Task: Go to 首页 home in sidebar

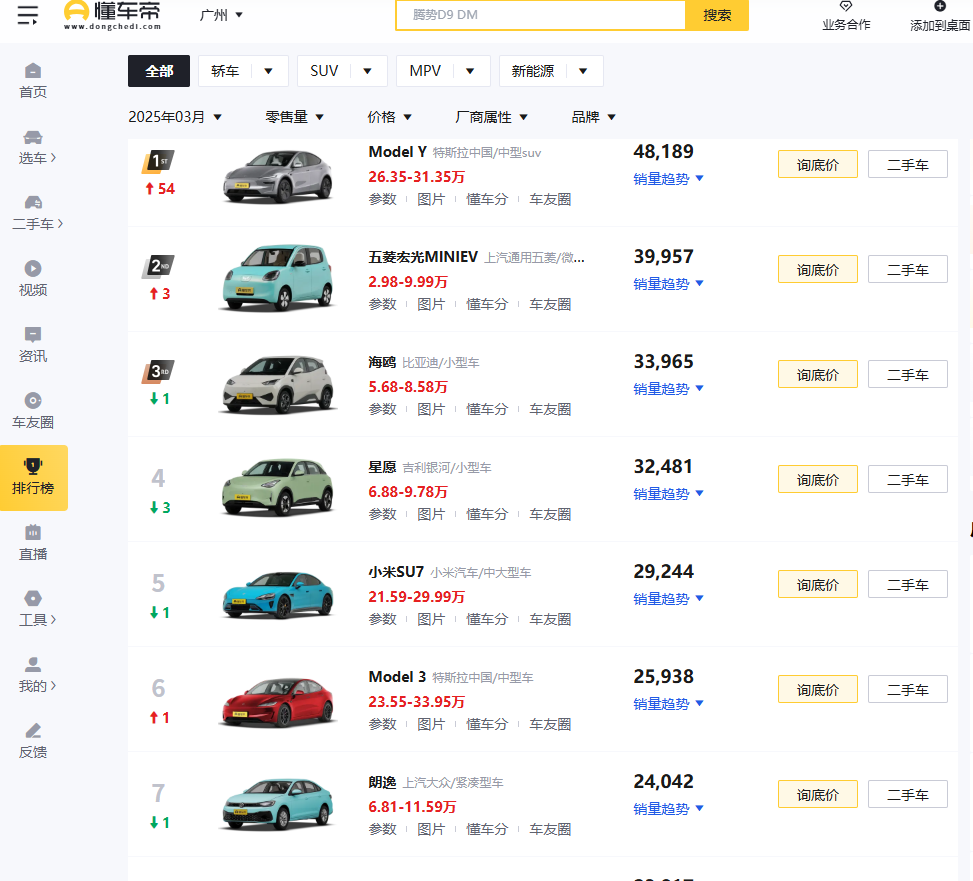Action: point(33,81)
